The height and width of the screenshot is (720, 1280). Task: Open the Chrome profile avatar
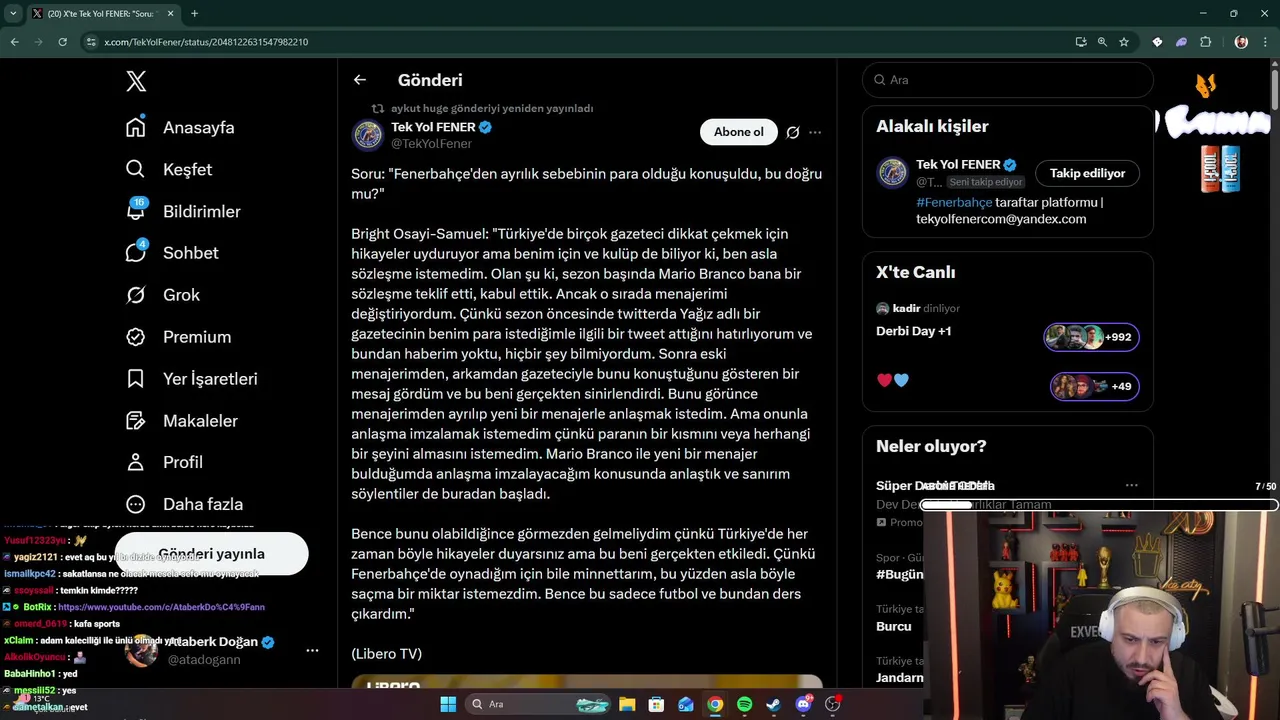click(1241, 42)
